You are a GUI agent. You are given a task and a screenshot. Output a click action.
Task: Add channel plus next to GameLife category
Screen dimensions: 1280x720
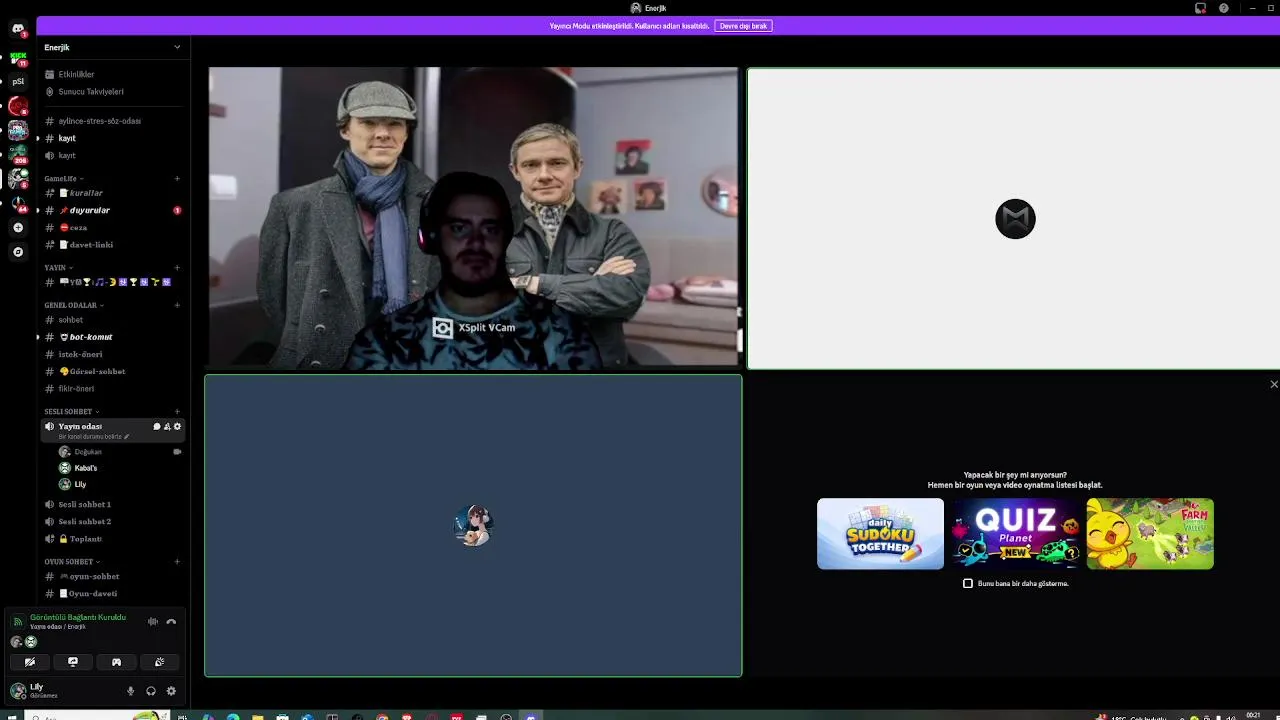tap(177, 179)
